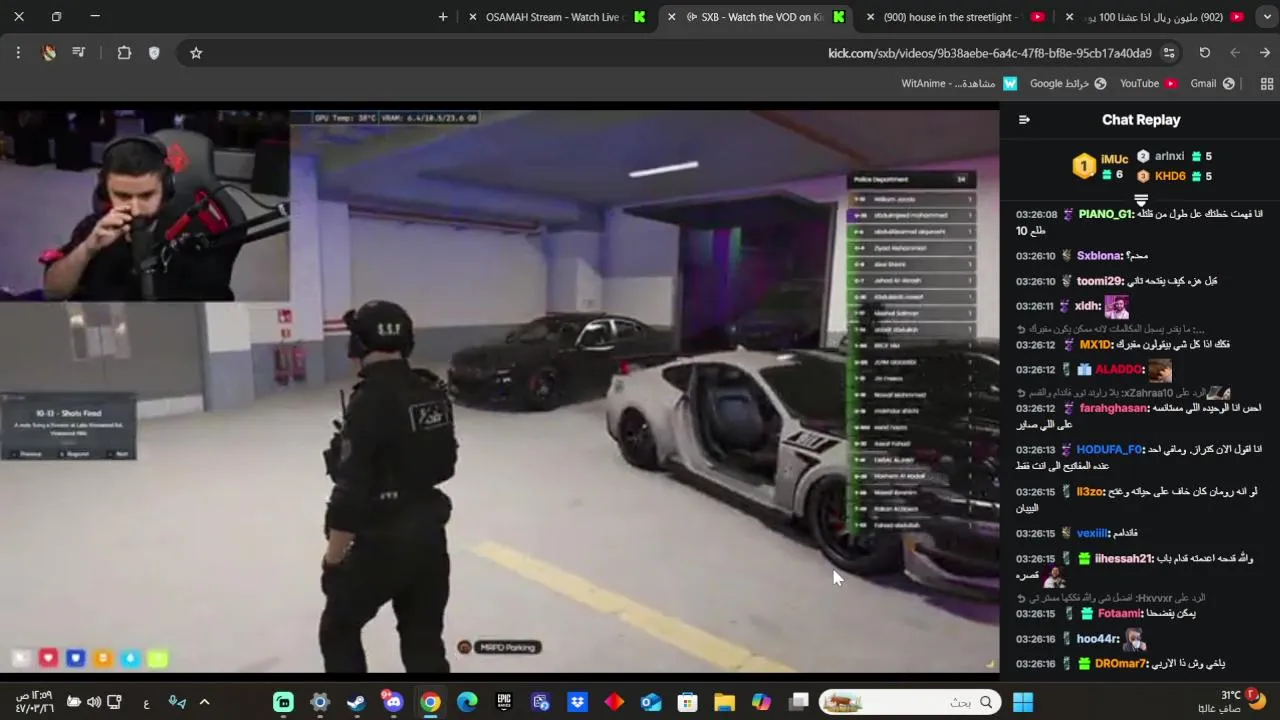
Task: Open Google Maps bookmark
Action: point(1068,84)
